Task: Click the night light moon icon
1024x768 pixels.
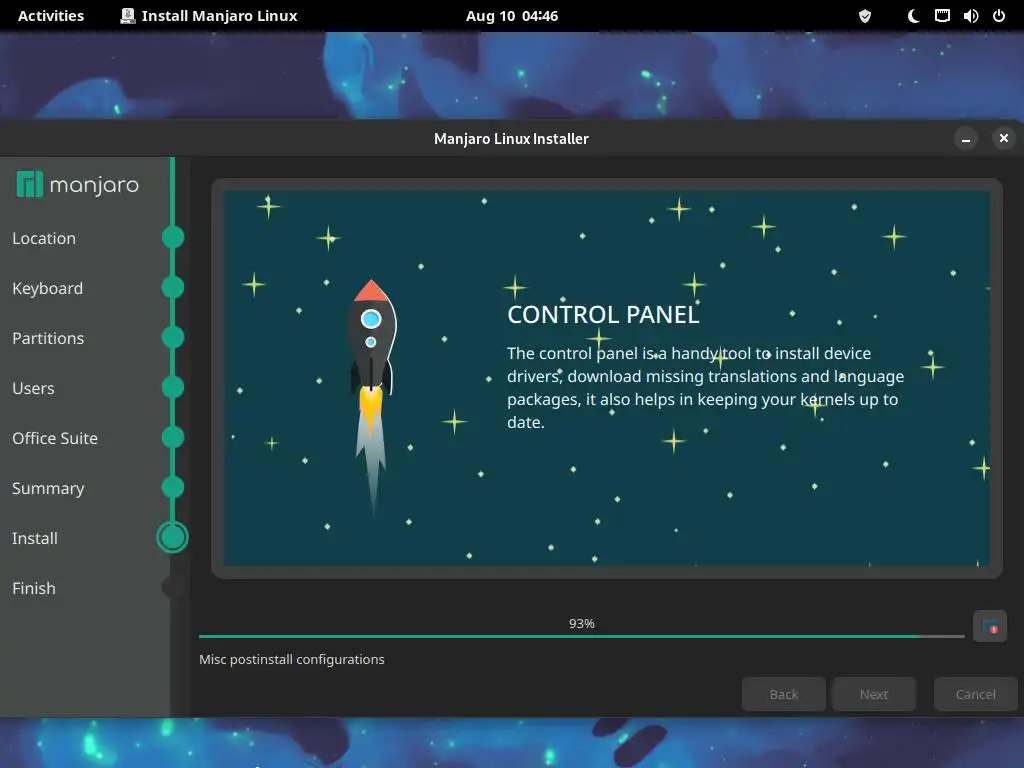Action: tap(914, 16)
